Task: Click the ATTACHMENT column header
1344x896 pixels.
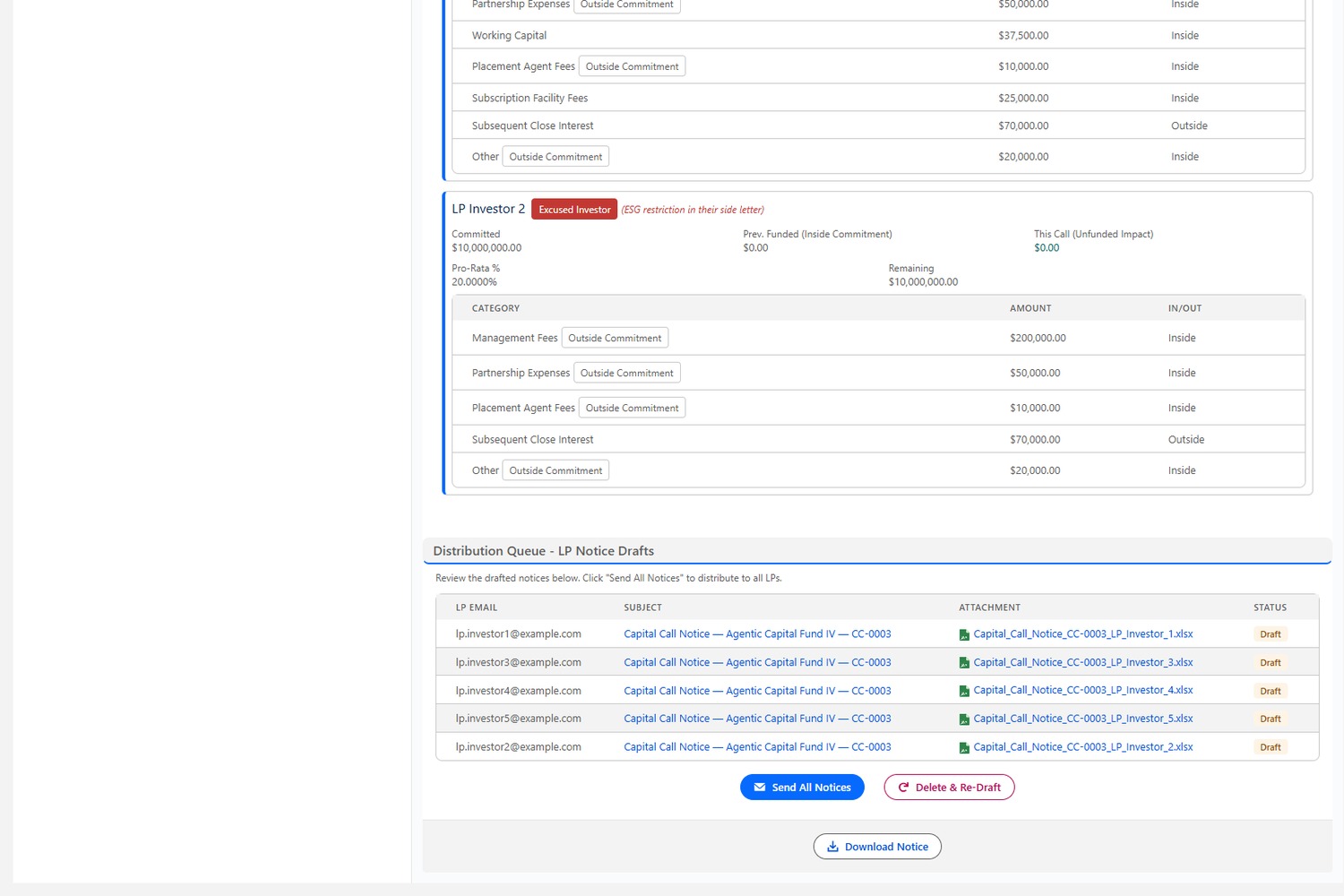Action: coord(989,607)
